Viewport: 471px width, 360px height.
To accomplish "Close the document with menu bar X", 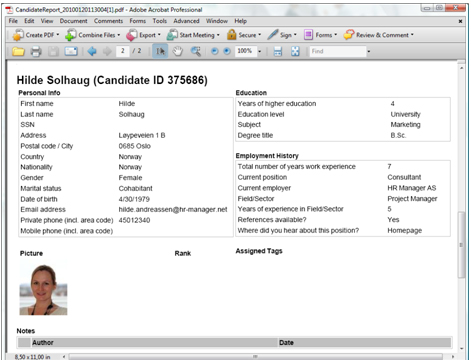I will click(x=460, y=21).
